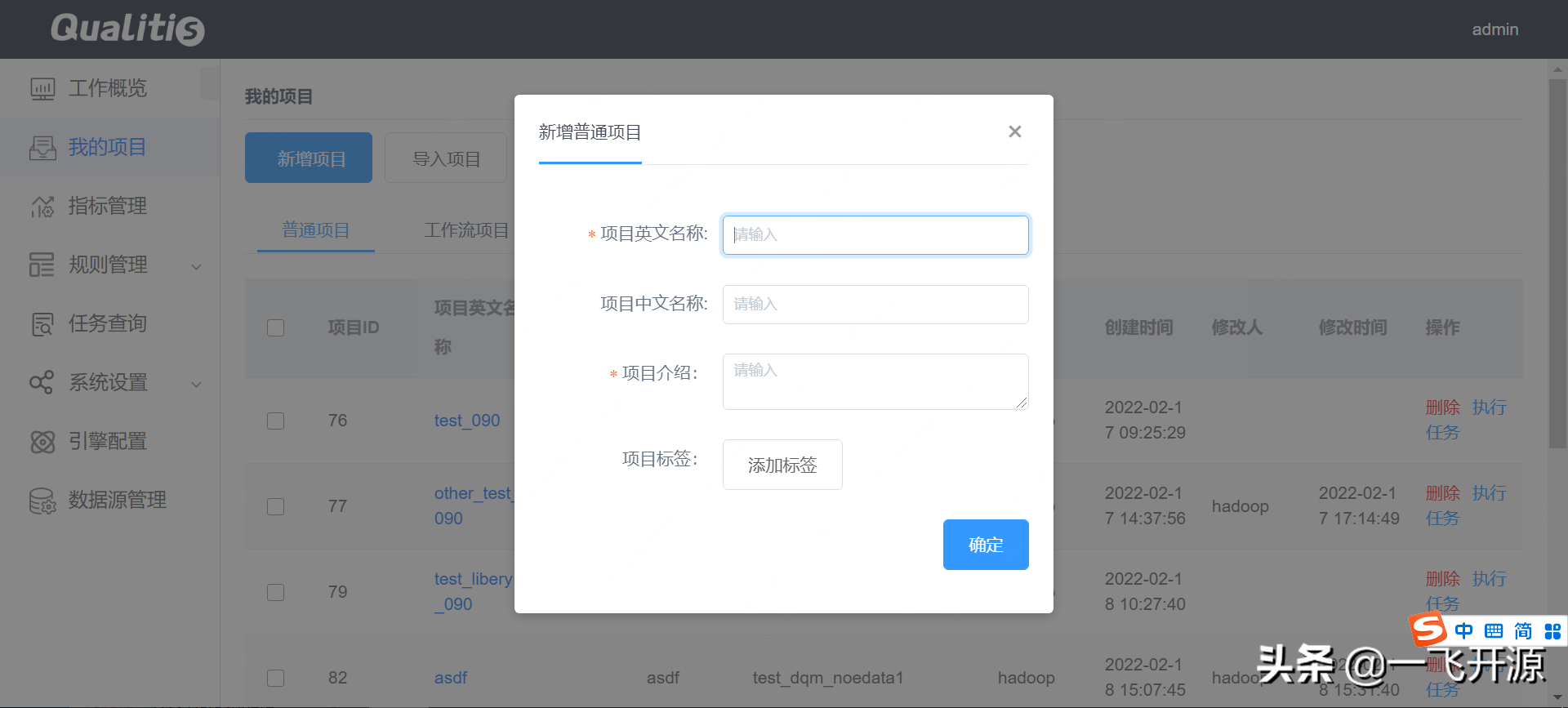Expand the 系统设置 submenu chevron
This screenshot has width=1568, height=708.
pos(196,385)
